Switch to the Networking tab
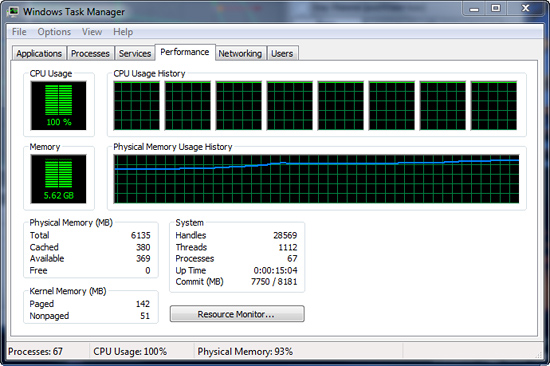The image size is (550, 366). tap(240, 53)
